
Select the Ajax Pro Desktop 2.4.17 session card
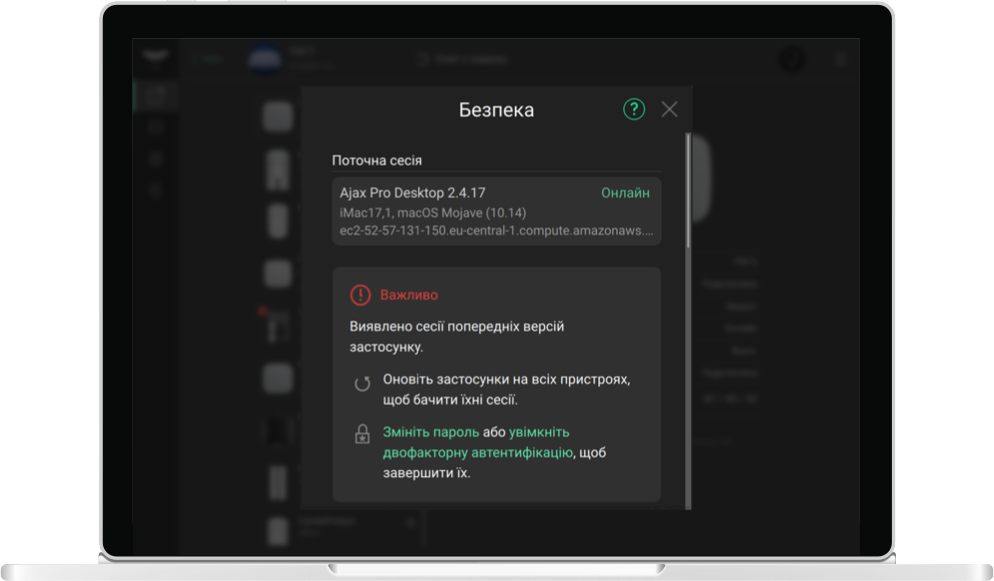tap(496, 211)
